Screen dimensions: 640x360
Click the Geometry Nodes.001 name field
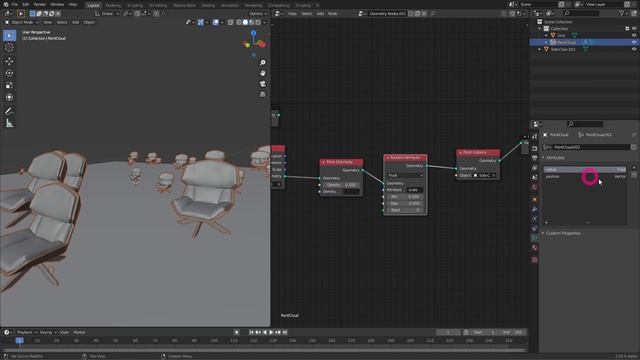pos(387,13)
